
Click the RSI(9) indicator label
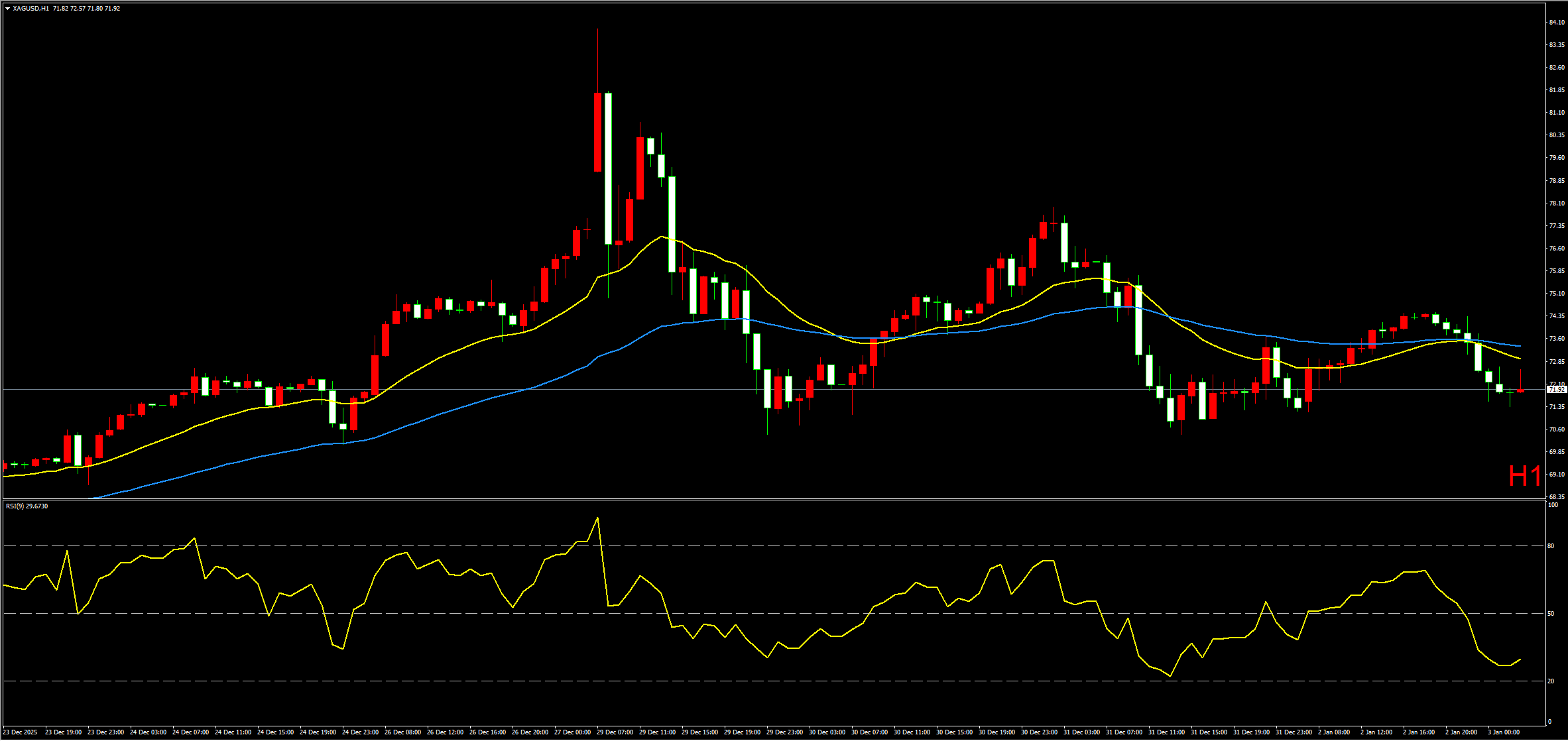pyautogui.click(x=27, y=506)
